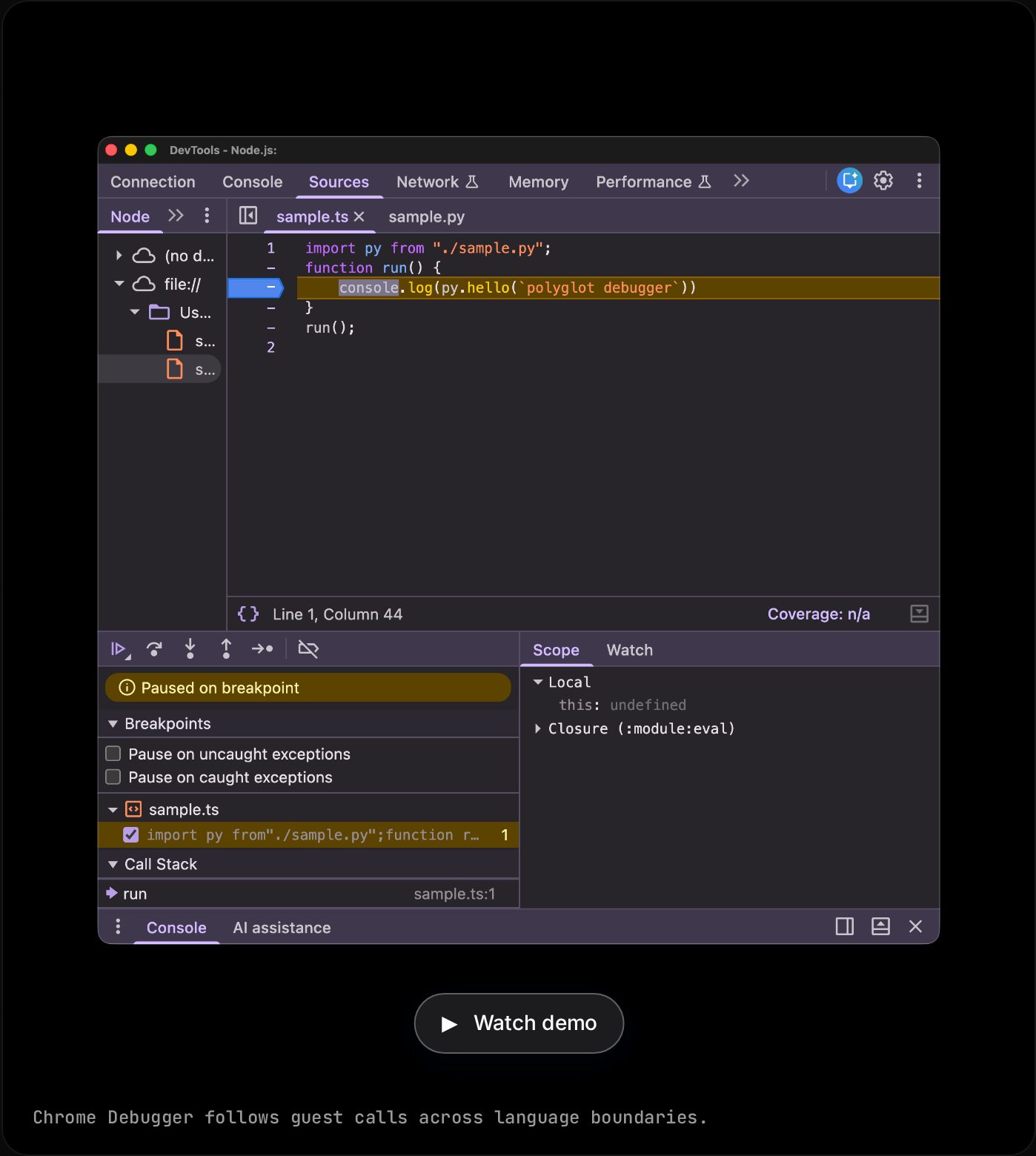Step over next function call

tap(154, 649)
